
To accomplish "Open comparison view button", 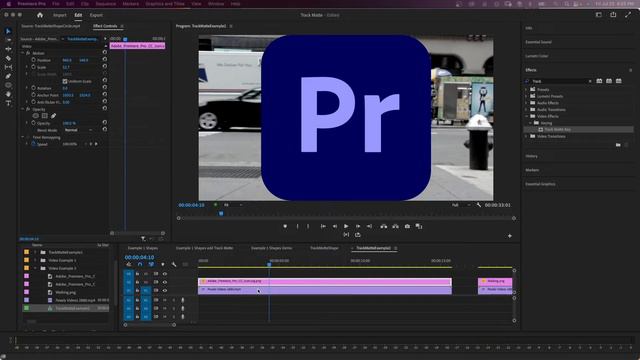I will (x=419, y=226).
